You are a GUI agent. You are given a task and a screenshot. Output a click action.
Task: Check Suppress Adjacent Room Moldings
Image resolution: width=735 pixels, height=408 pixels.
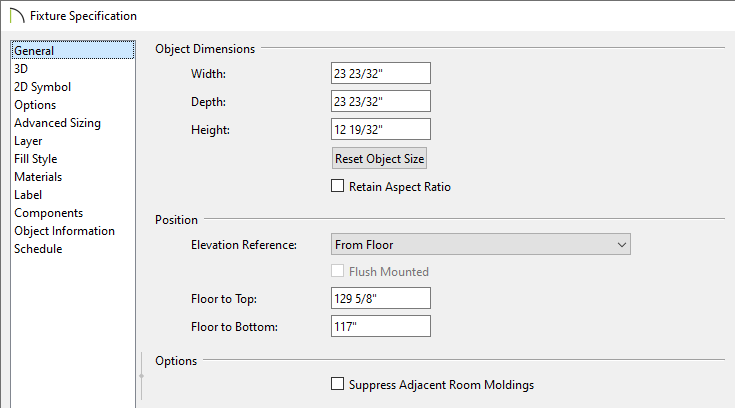[338, 384]
